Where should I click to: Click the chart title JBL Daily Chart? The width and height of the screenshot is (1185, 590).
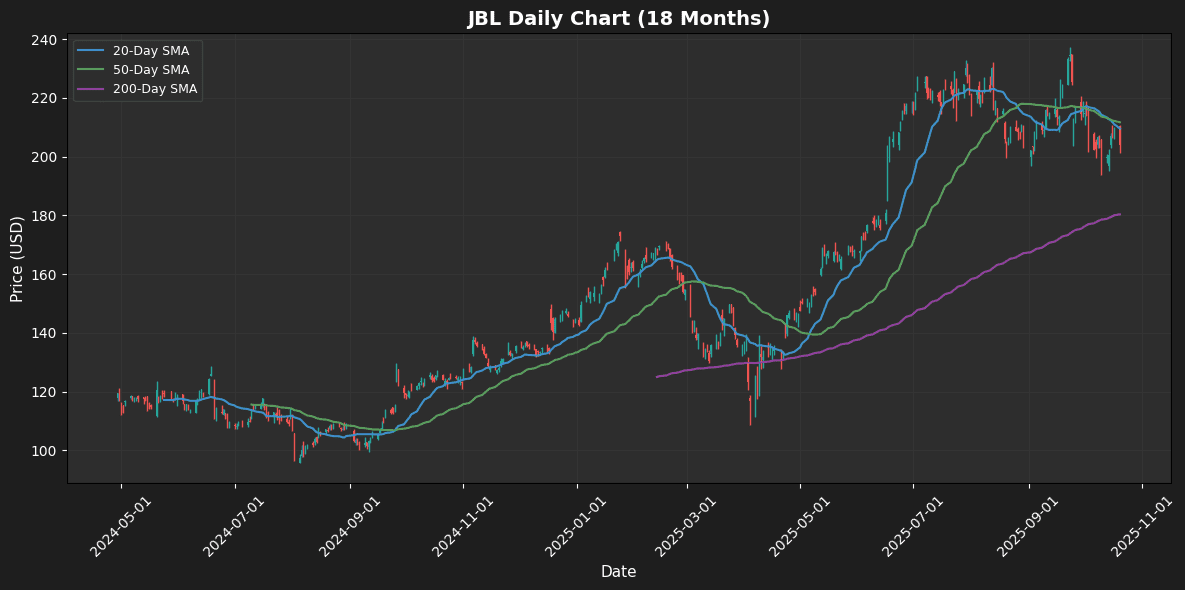(618, 19)
